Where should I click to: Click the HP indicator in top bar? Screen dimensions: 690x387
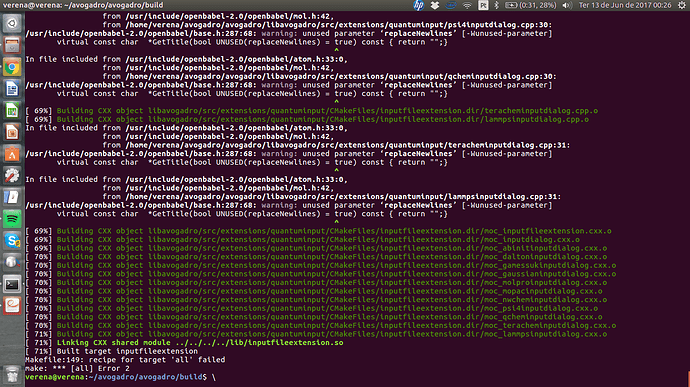point(418,5)
